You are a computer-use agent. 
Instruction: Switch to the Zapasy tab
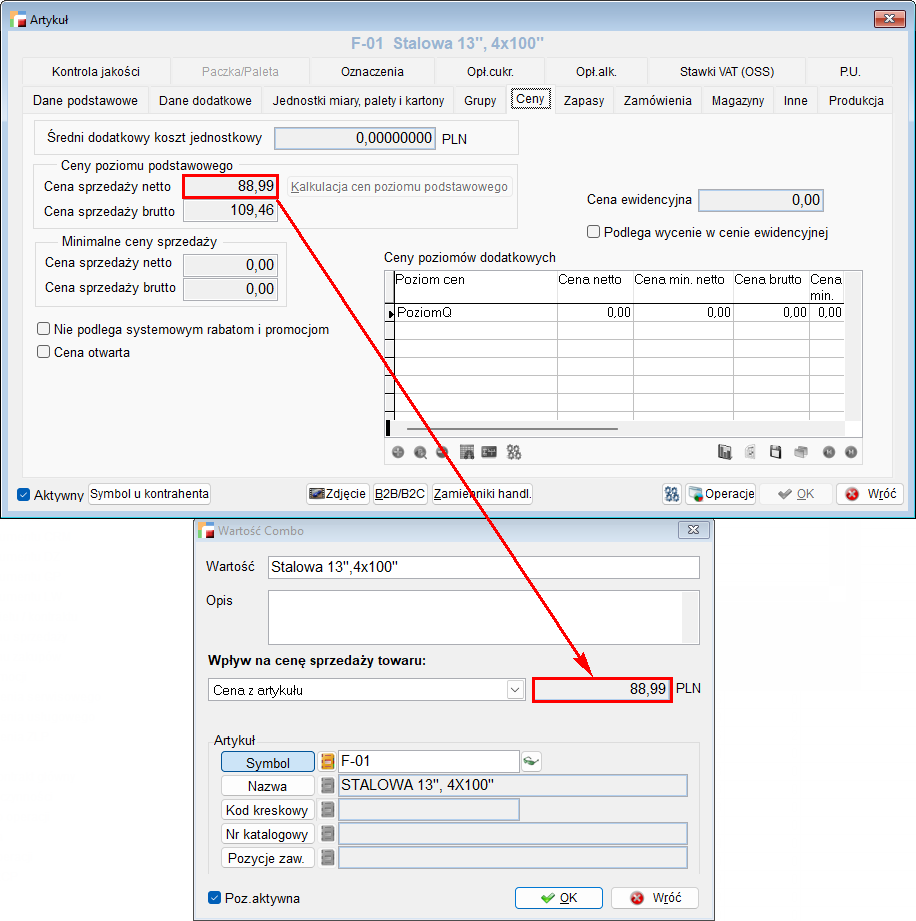tap(583, 100)
